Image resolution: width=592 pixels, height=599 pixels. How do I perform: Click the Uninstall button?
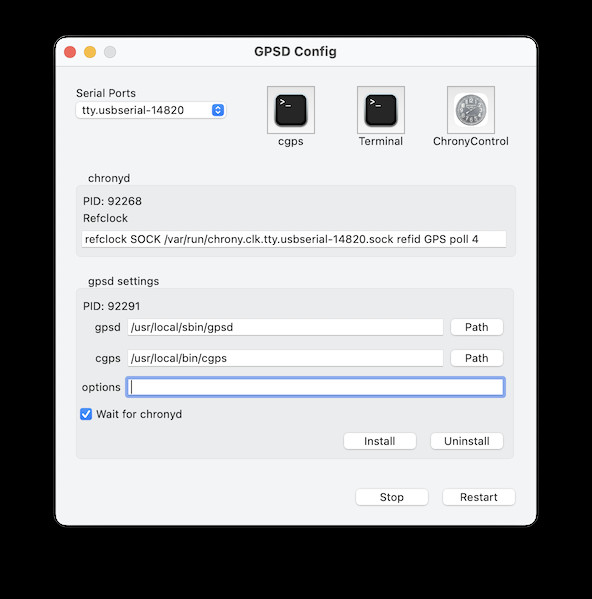pos(467,441)
